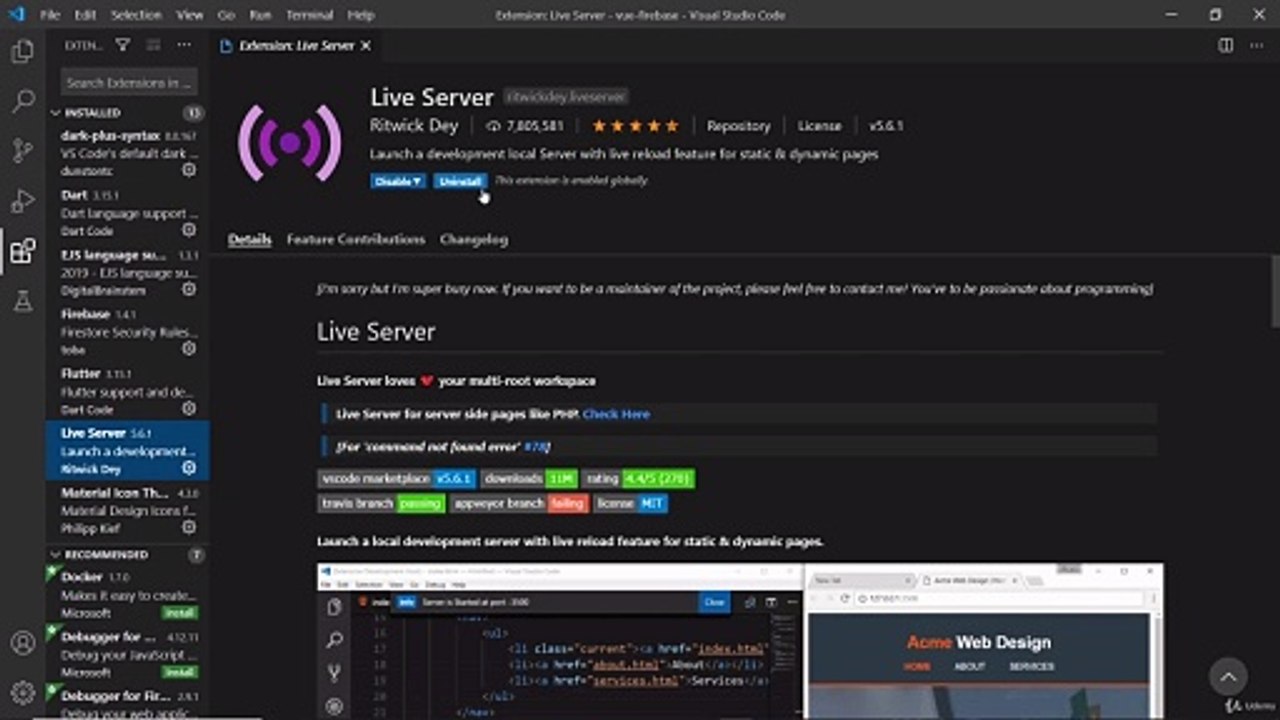Open the Edit menu

pyautogui.click(x=85, y=15)
